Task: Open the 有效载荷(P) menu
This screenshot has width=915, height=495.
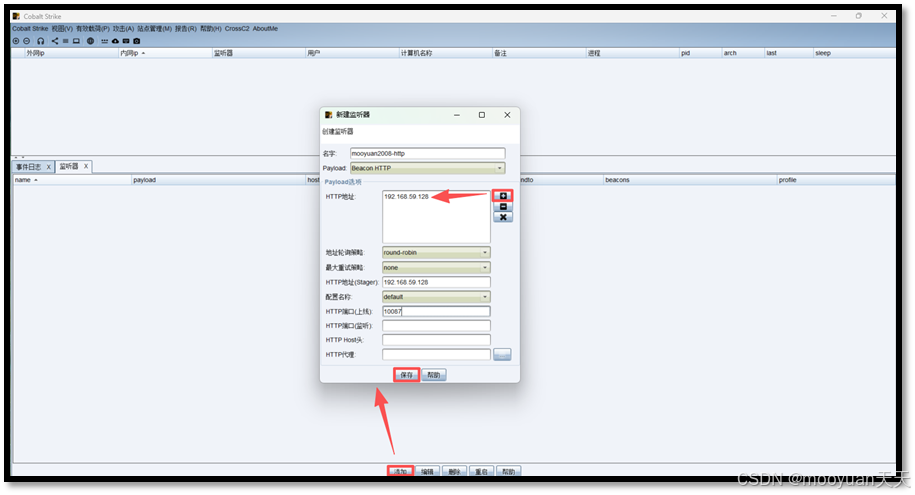Action: (92, 29)
